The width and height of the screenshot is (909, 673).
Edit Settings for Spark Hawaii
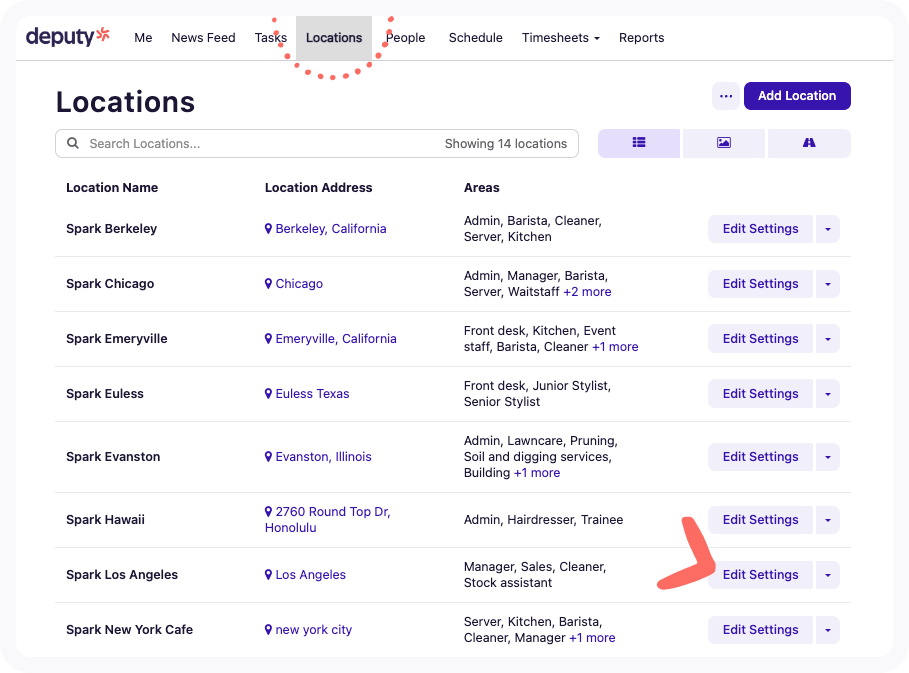[x=760, y=520]
